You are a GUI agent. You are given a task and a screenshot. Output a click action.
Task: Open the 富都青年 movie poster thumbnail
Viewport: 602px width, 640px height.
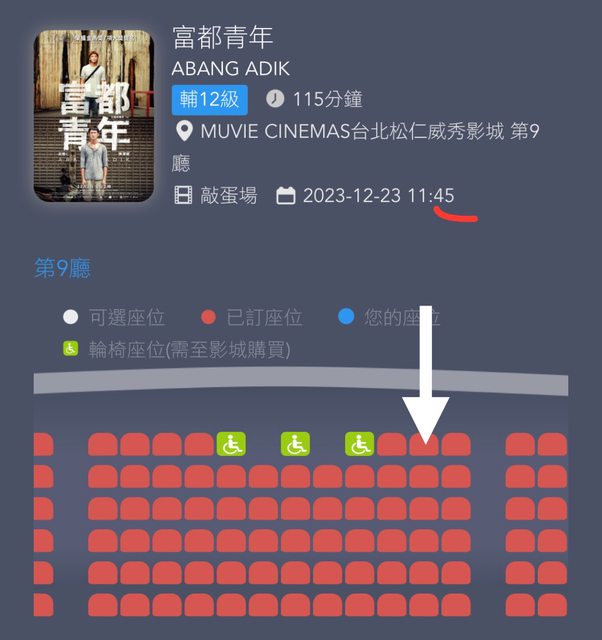pyautogui.click(x=94, y=116)
